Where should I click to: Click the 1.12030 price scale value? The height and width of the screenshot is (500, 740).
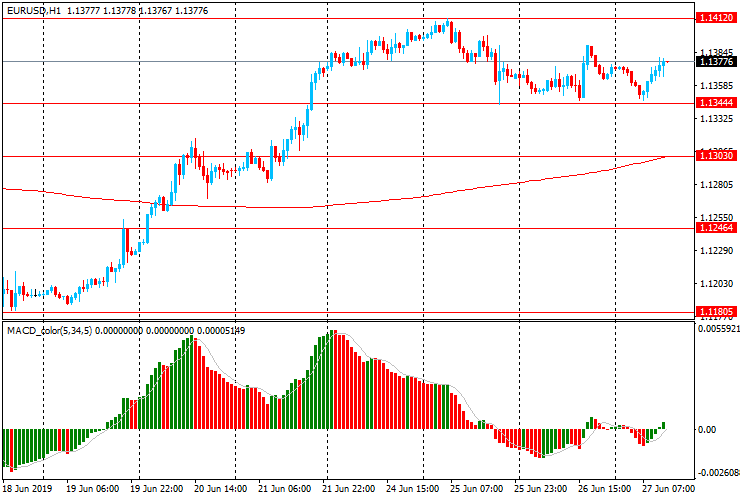pos(717,284)
